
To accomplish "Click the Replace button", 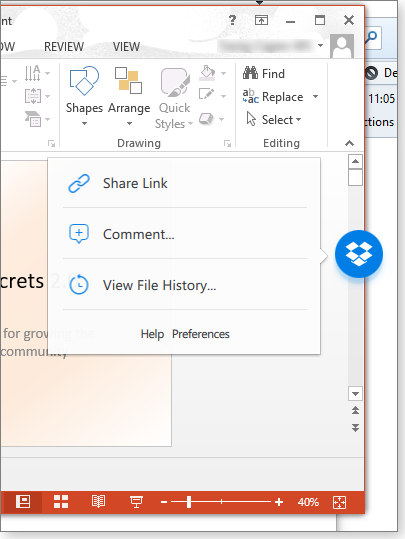I will (x=273, y=97).
